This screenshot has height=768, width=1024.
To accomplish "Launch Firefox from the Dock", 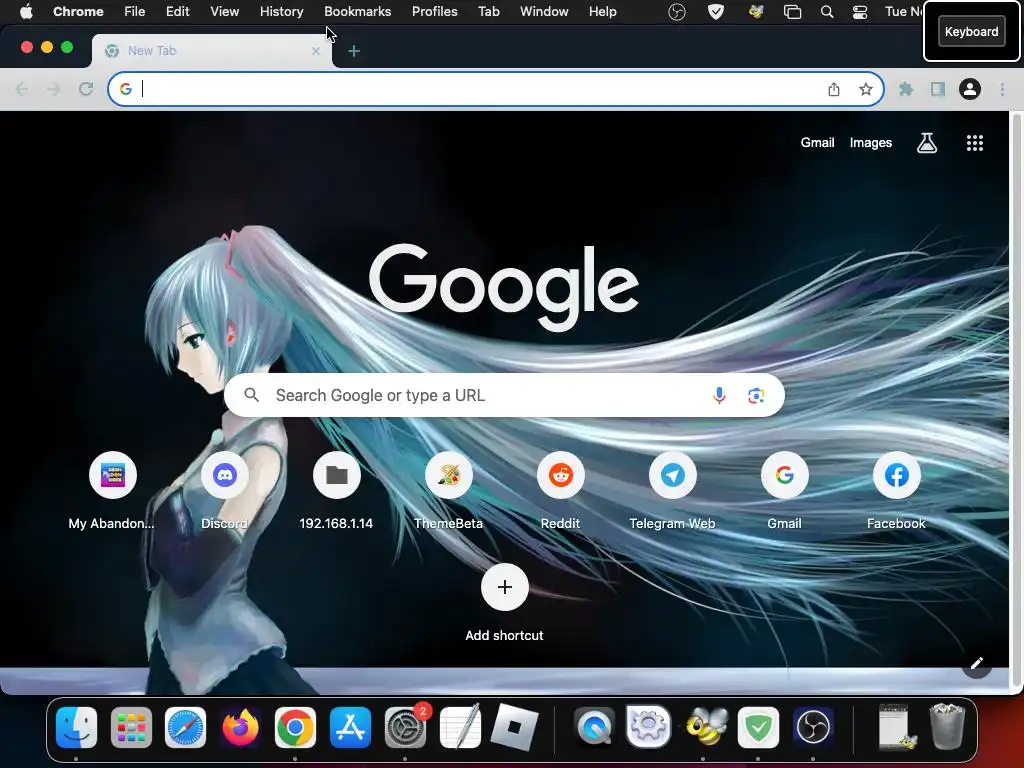I will pyautogui.click(x=240, y=728).
